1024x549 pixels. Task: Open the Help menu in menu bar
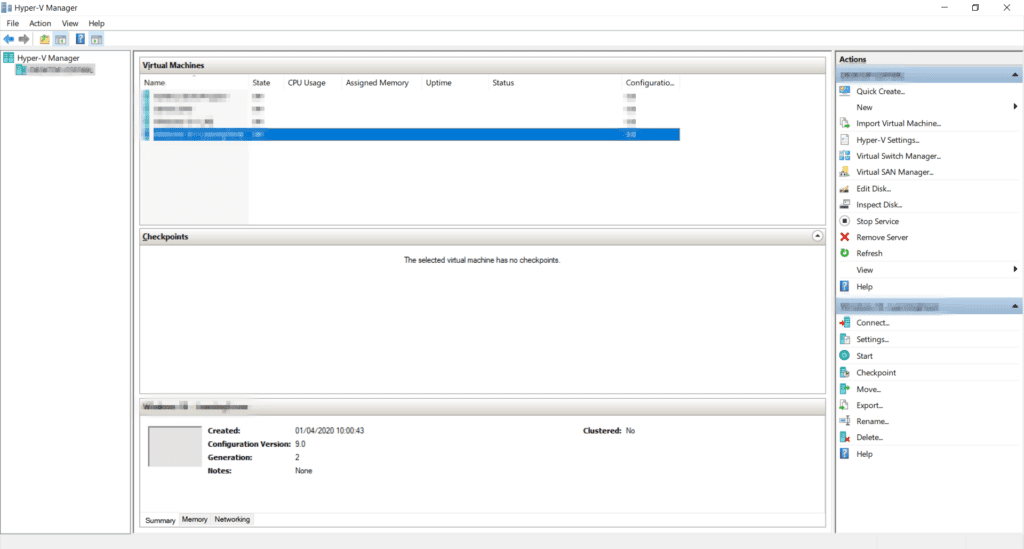(96, 23)
